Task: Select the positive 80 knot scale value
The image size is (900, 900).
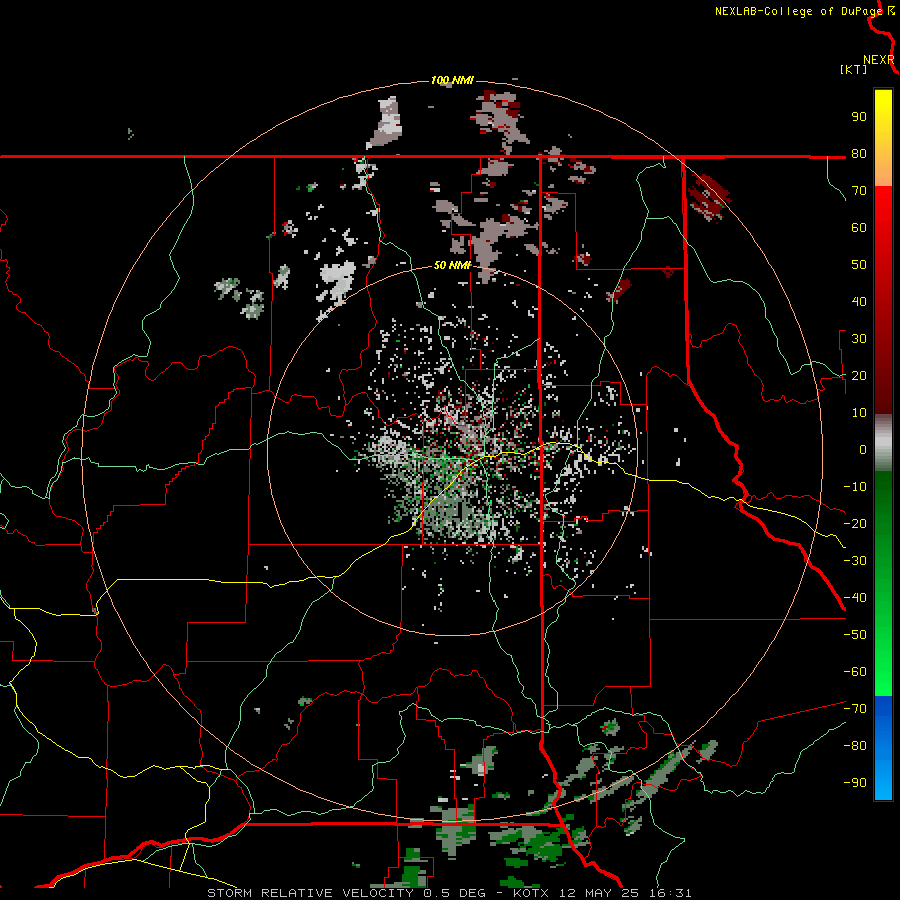Action: 859,154
